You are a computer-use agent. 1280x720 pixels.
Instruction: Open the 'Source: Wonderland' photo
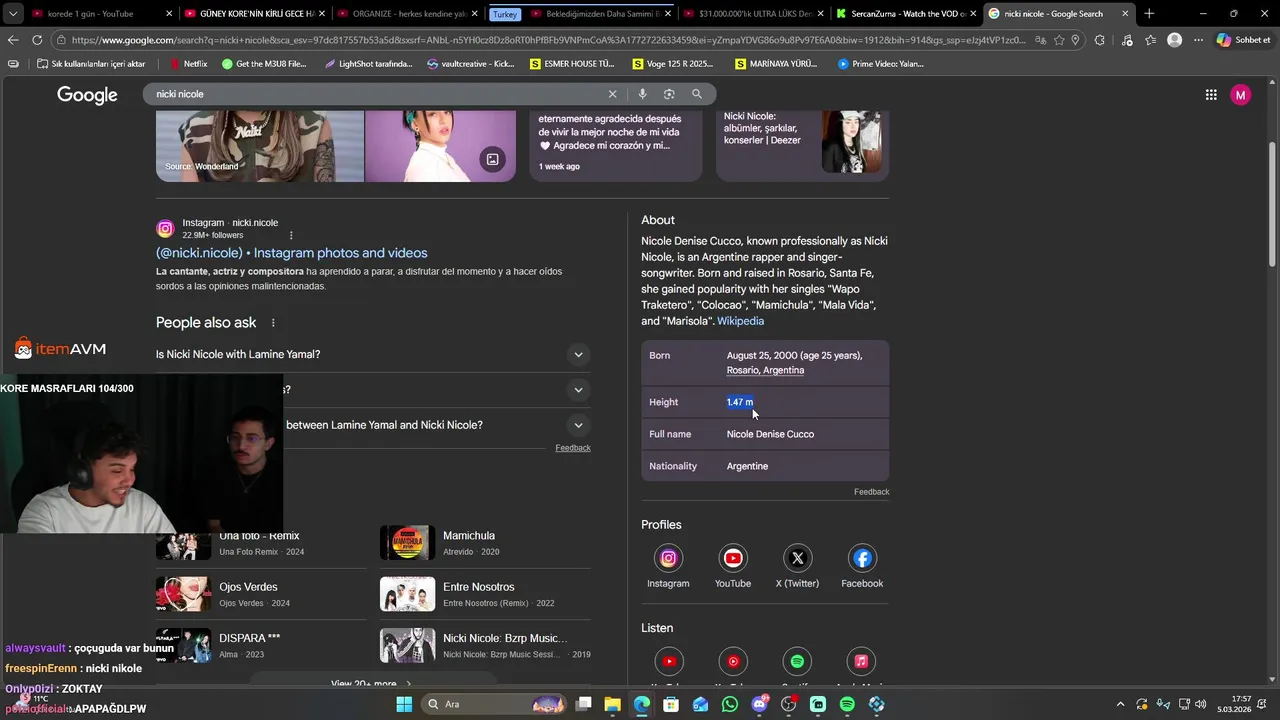260,146
